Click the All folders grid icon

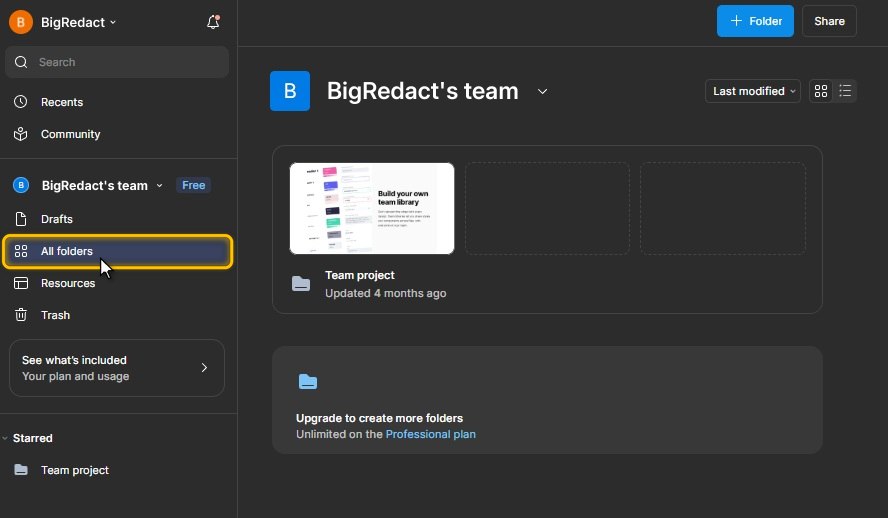point(21,251)
